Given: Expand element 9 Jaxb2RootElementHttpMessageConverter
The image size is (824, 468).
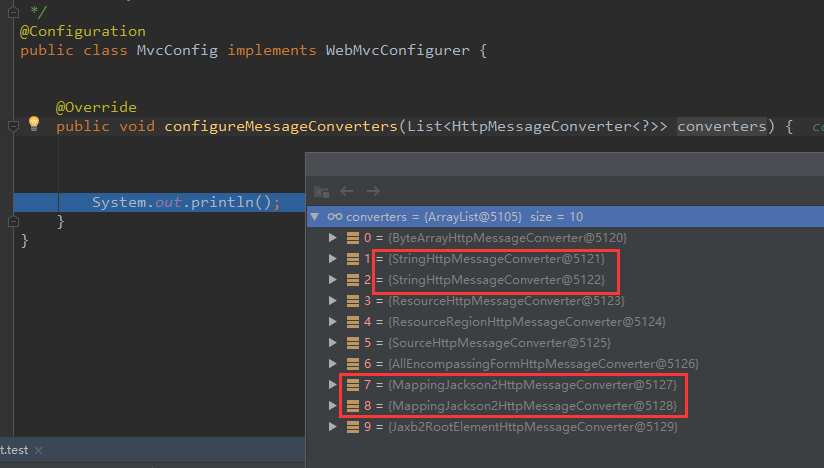Looking at the screenshot, I should click(x=333, y=427).
